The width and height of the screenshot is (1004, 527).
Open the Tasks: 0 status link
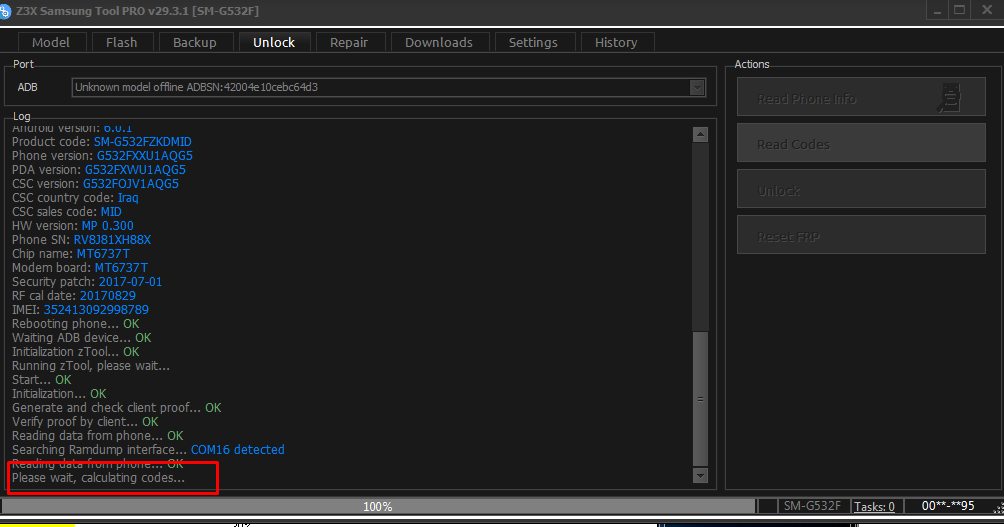click(x=874, y=507)
